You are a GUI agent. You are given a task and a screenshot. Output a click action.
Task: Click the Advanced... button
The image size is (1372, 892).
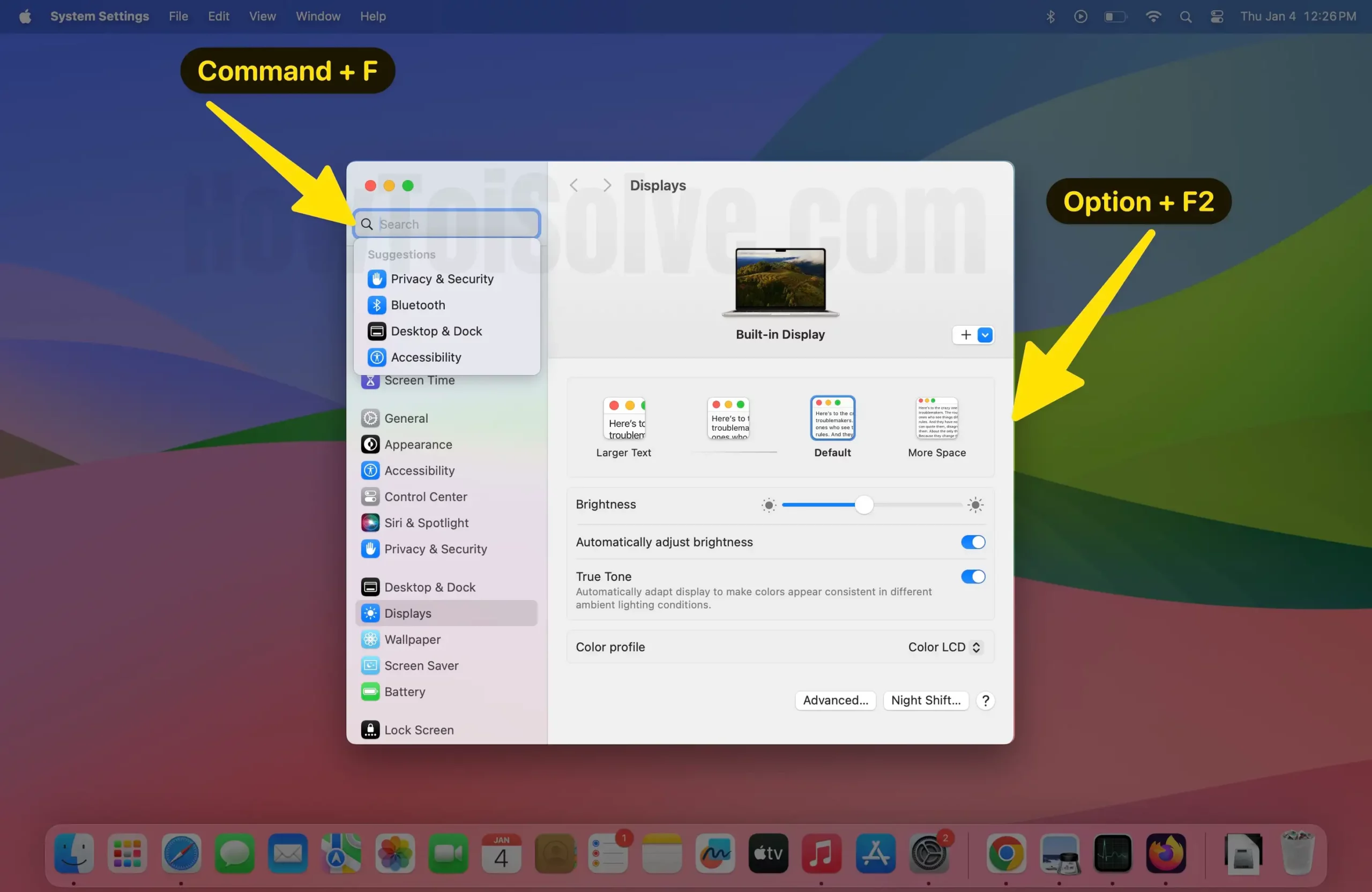click(835, 700)
